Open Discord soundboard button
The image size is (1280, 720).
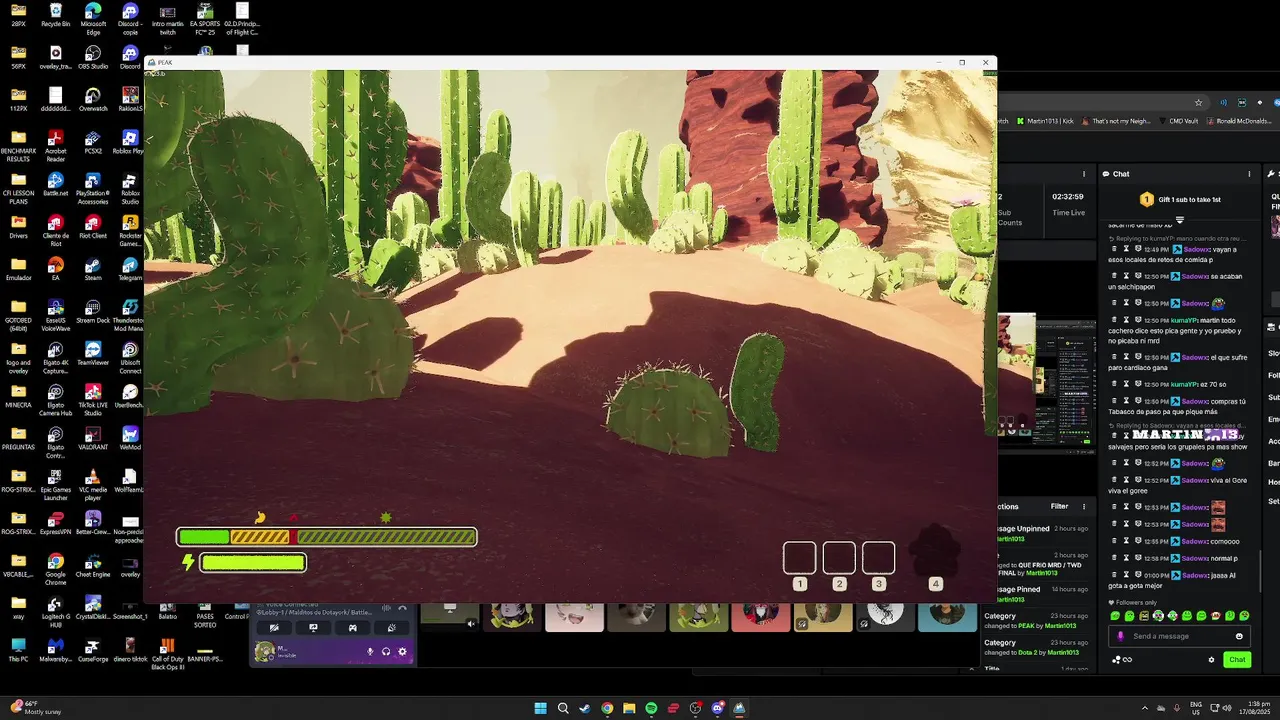tap(391, 628)
